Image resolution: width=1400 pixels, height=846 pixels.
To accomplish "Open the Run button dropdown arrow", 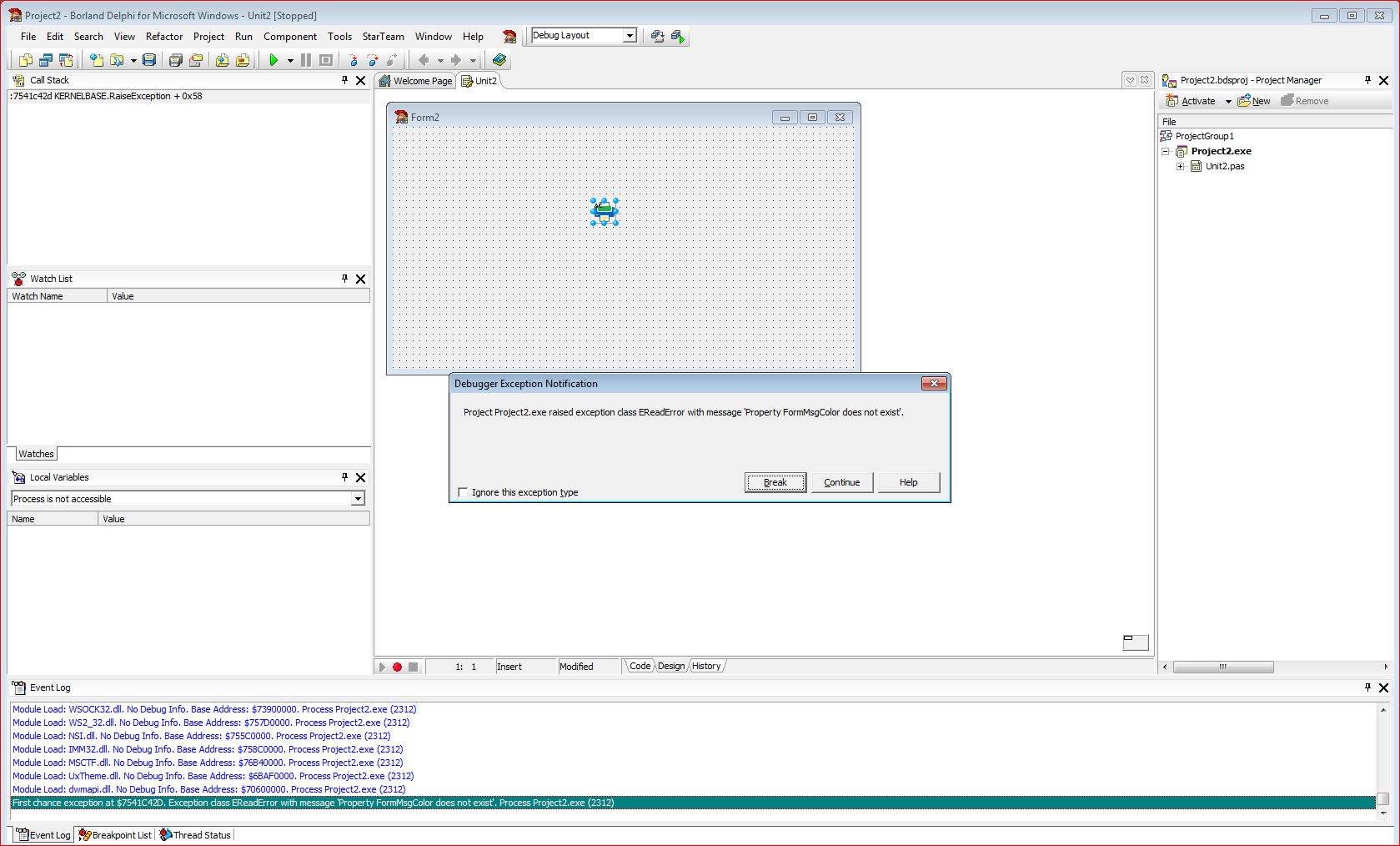I will pyautogui.click(x=290, y=60).
